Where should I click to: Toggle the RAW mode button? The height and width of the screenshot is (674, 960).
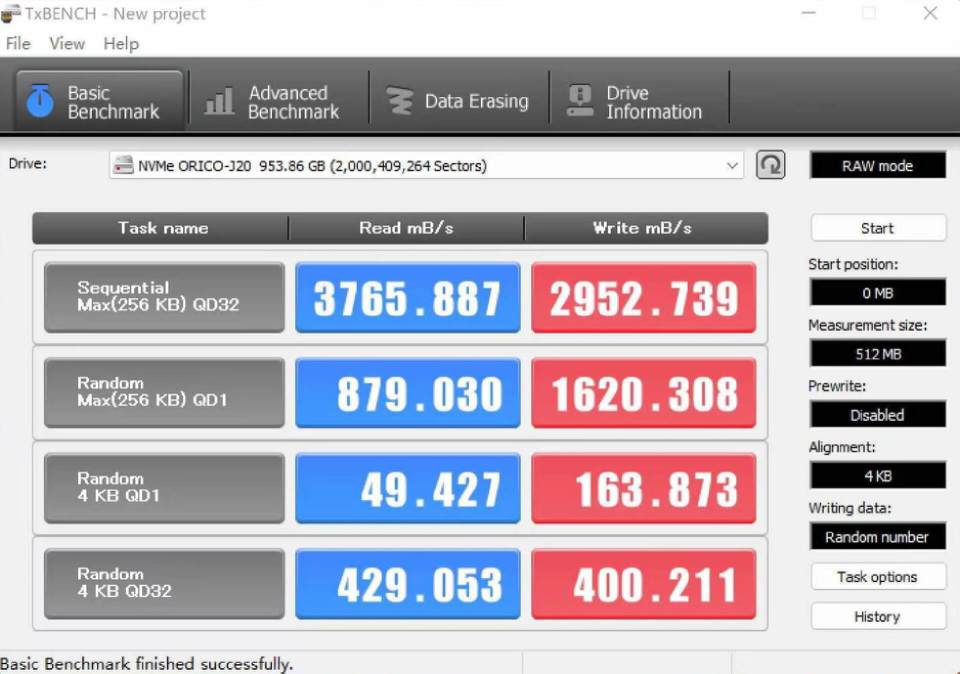click(x=878, y=165)
